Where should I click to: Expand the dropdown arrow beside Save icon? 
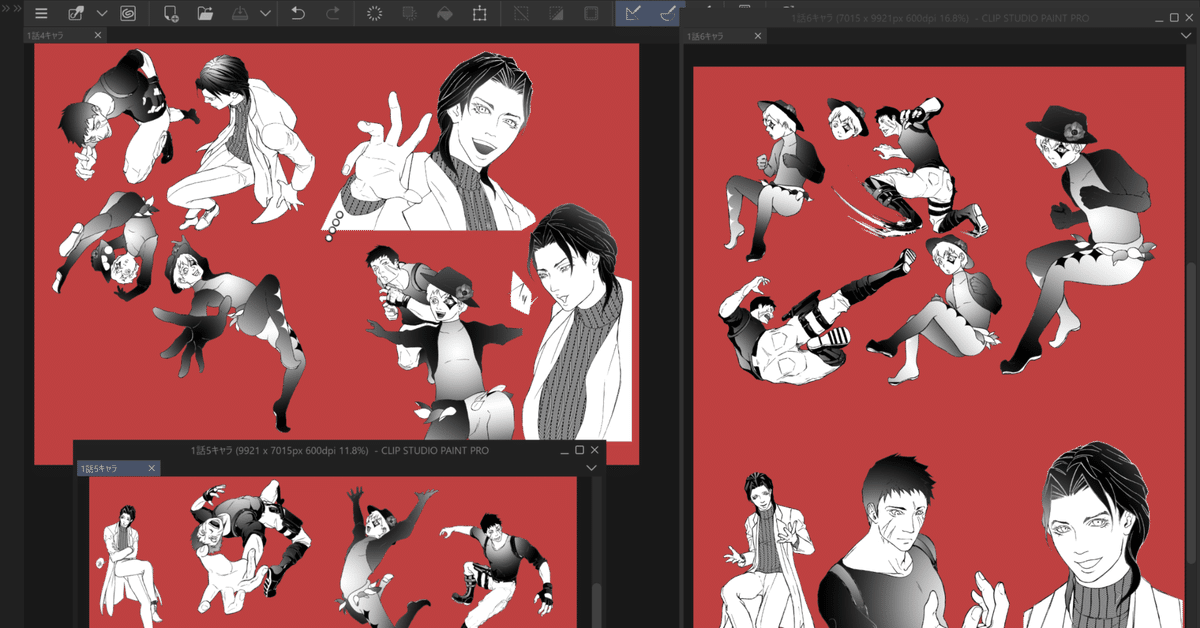click(x=265, y=14)
